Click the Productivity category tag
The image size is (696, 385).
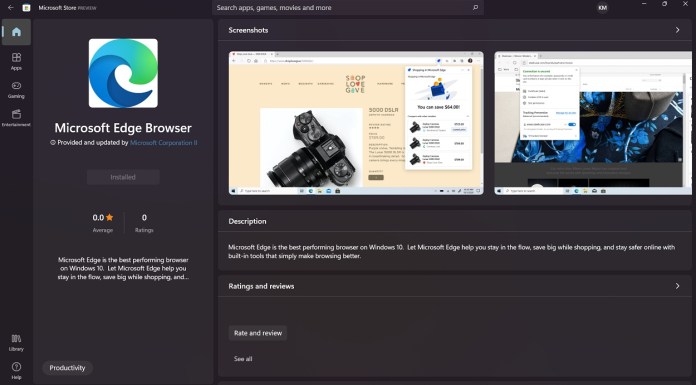click(67, 368)
